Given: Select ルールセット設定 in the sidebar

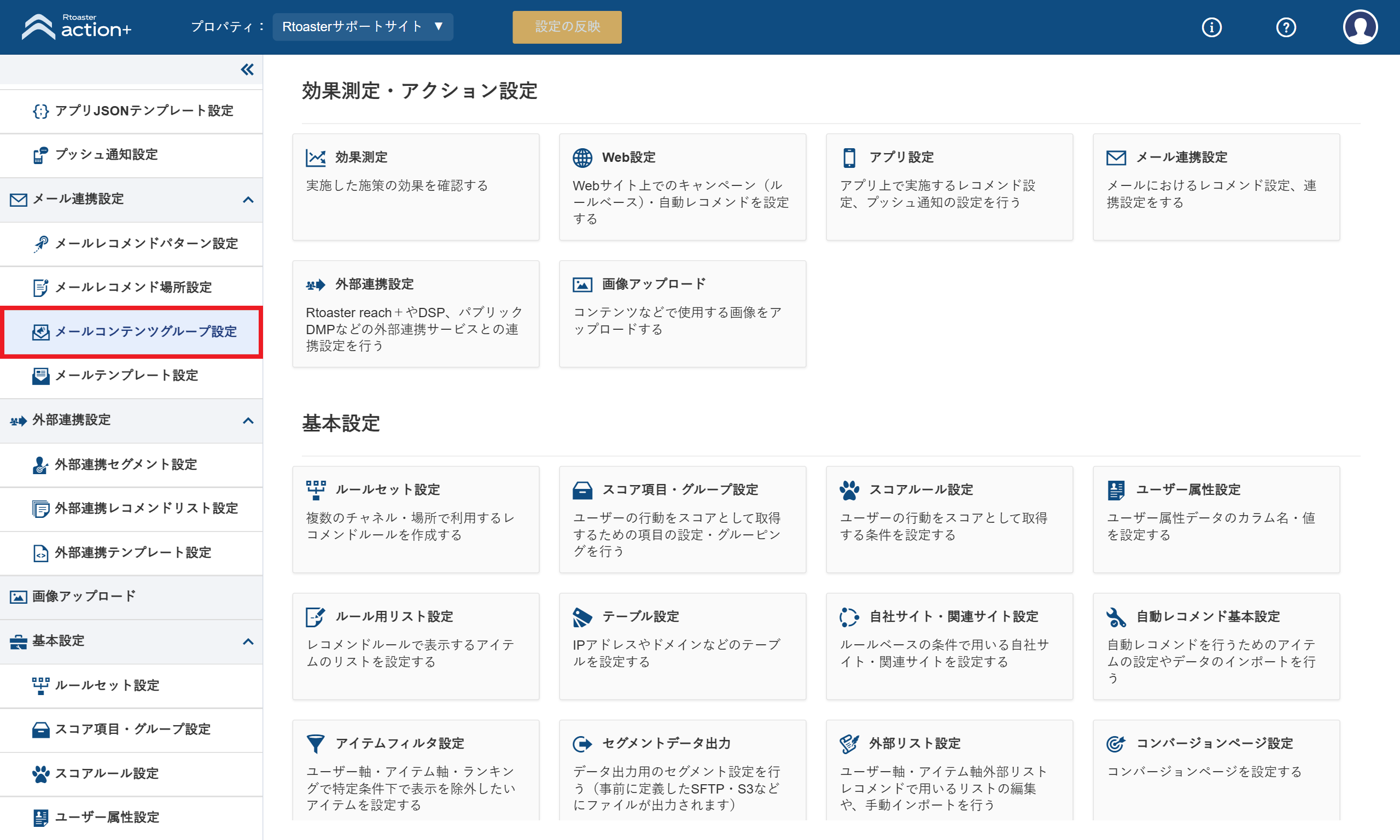Looking at the screenshot, I should (x=131, y=685).
